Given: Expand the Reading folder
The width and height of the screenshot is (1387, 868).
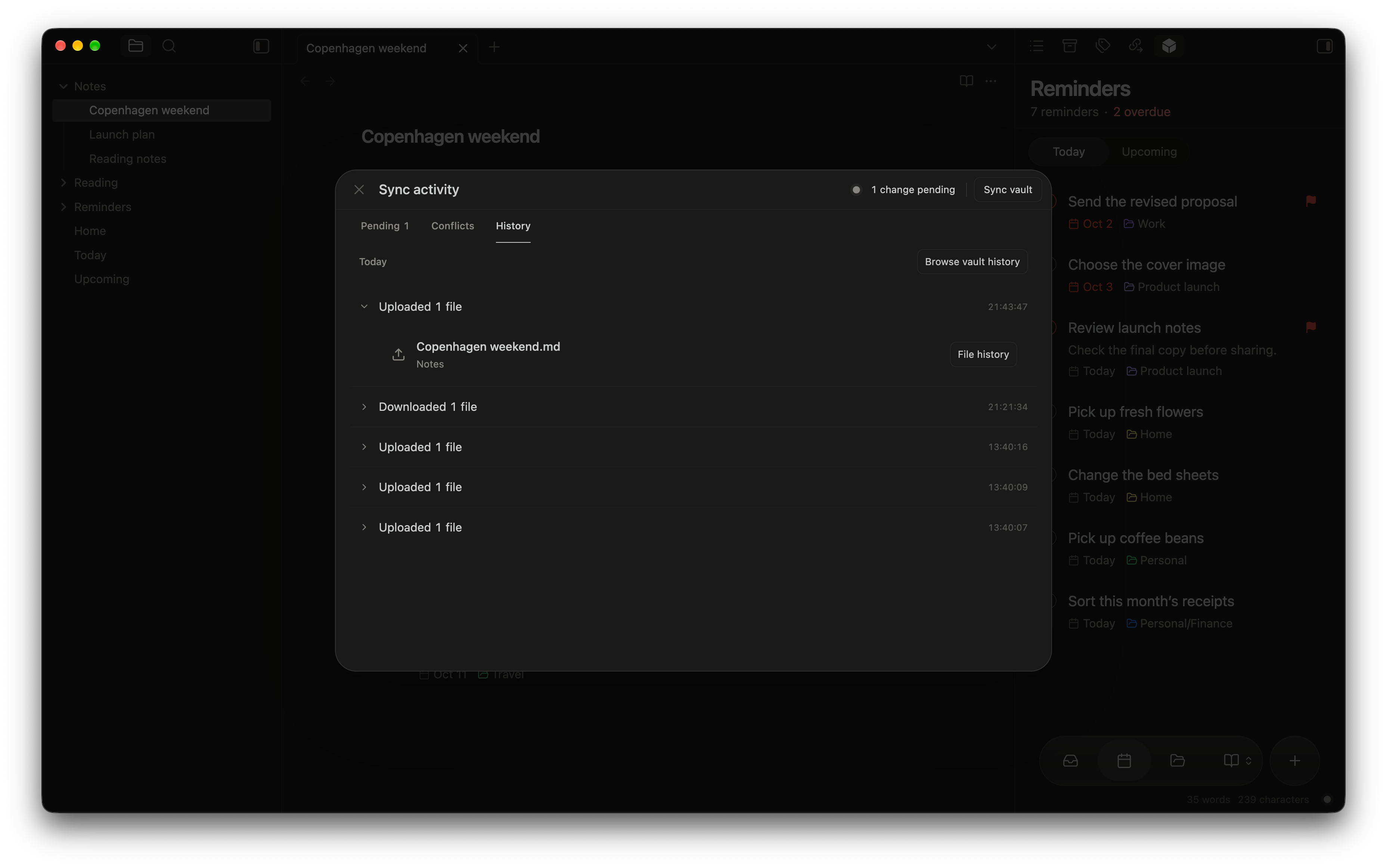Looking at the screenshot, I should [x=64, y=183].
